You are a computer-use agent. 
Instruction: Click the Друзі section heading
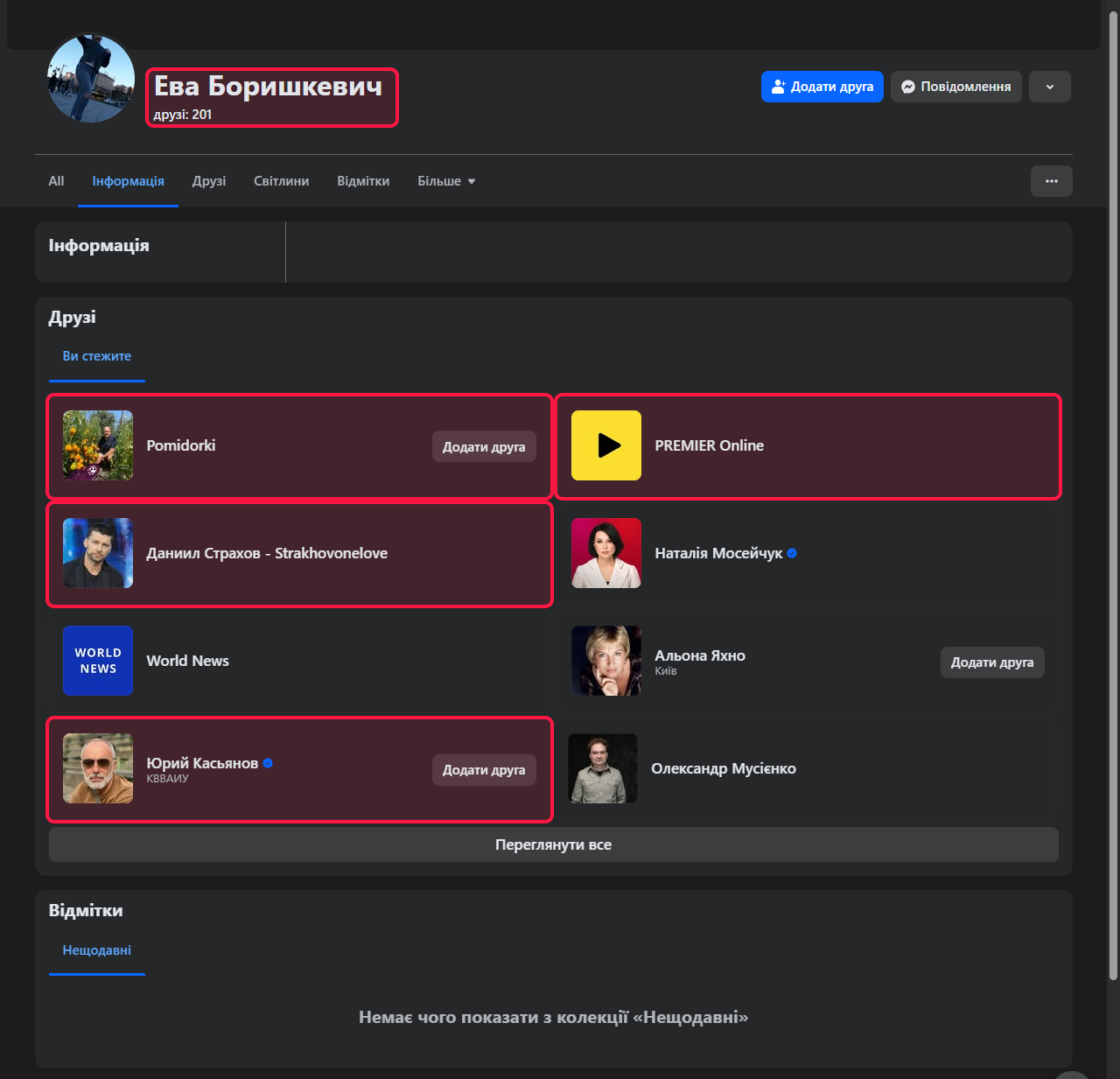pyautogui.click(x=73, y=318)
